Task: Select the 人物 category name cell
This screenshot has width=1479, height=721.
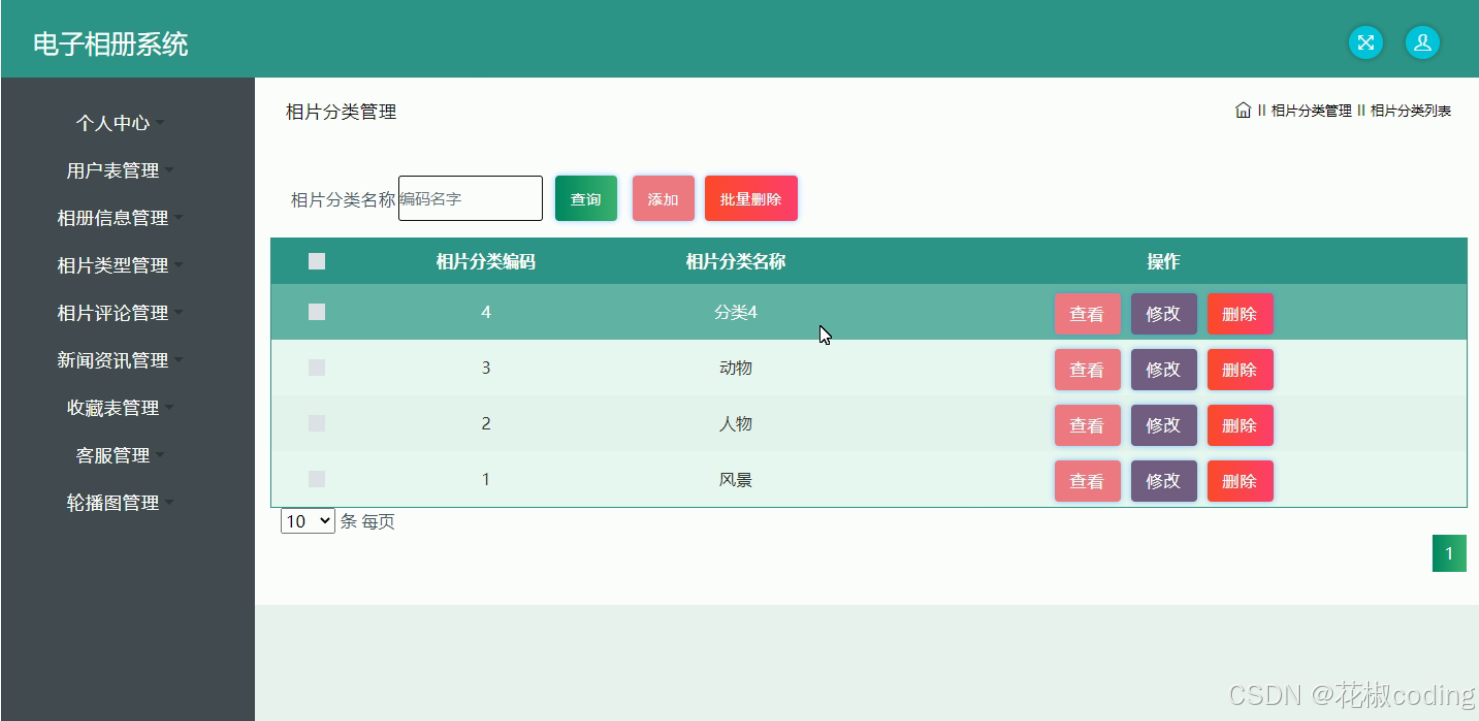Action: coord(736,424)
